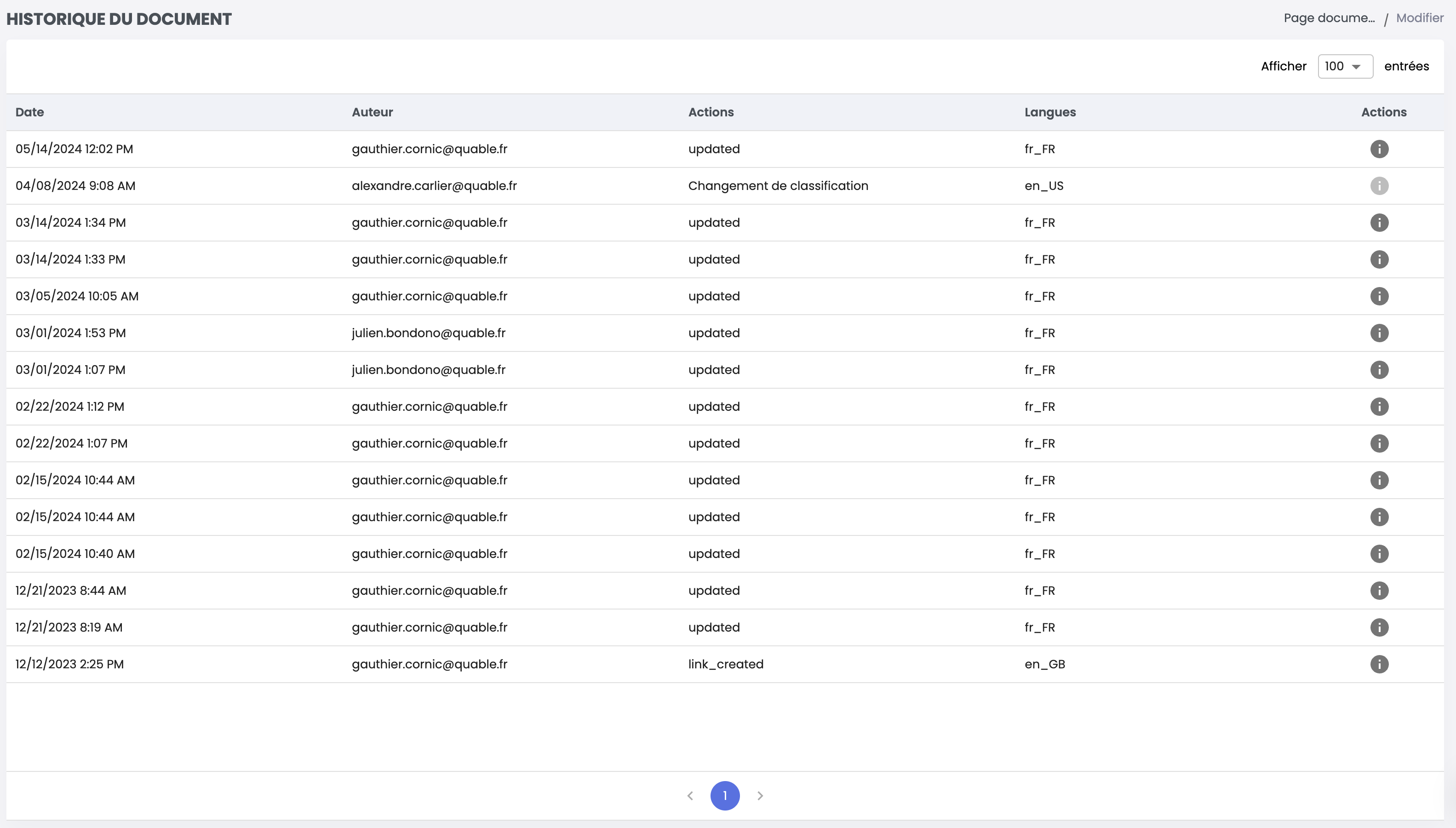This screenshot has height=828, width=1456.
Task: Open info icon on 03/14/2024 1:33 PM row
Action: [x=1379, y=259]
